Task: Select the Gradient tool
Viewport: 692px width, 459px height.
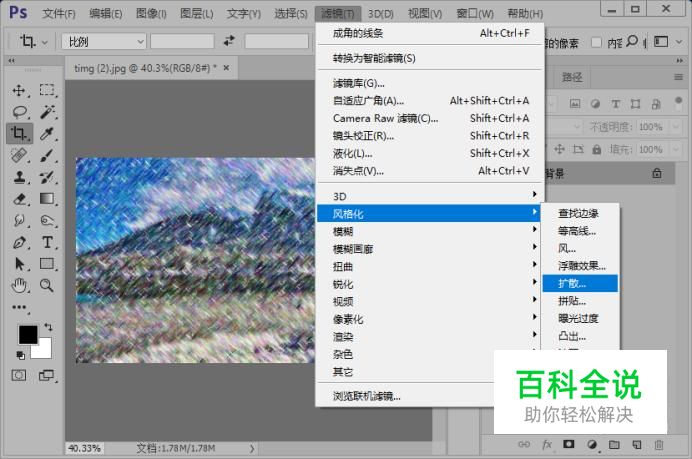Action: (47, 199)
